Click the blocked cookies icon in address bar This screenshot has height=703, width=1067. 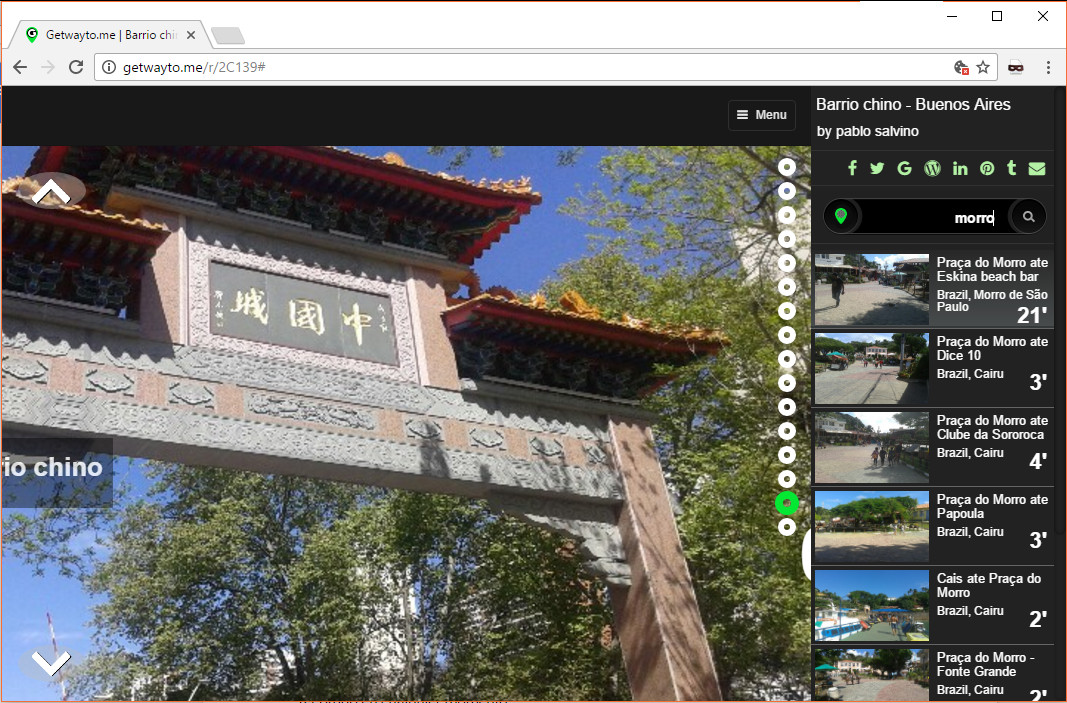pos(961,67)
